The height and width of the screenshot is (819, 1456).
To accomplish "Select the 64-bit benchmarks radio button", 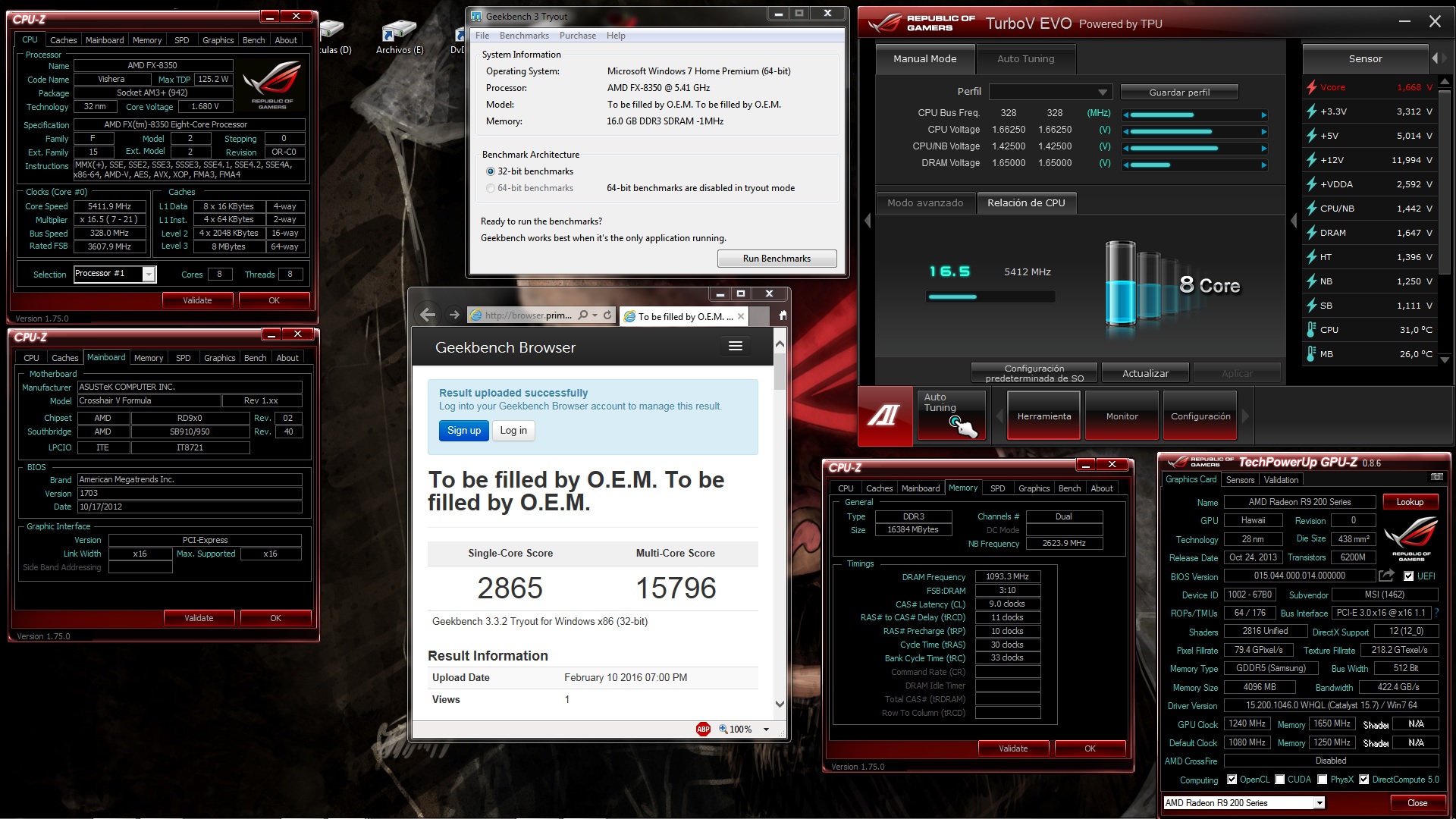I will (x=490, y=188).
